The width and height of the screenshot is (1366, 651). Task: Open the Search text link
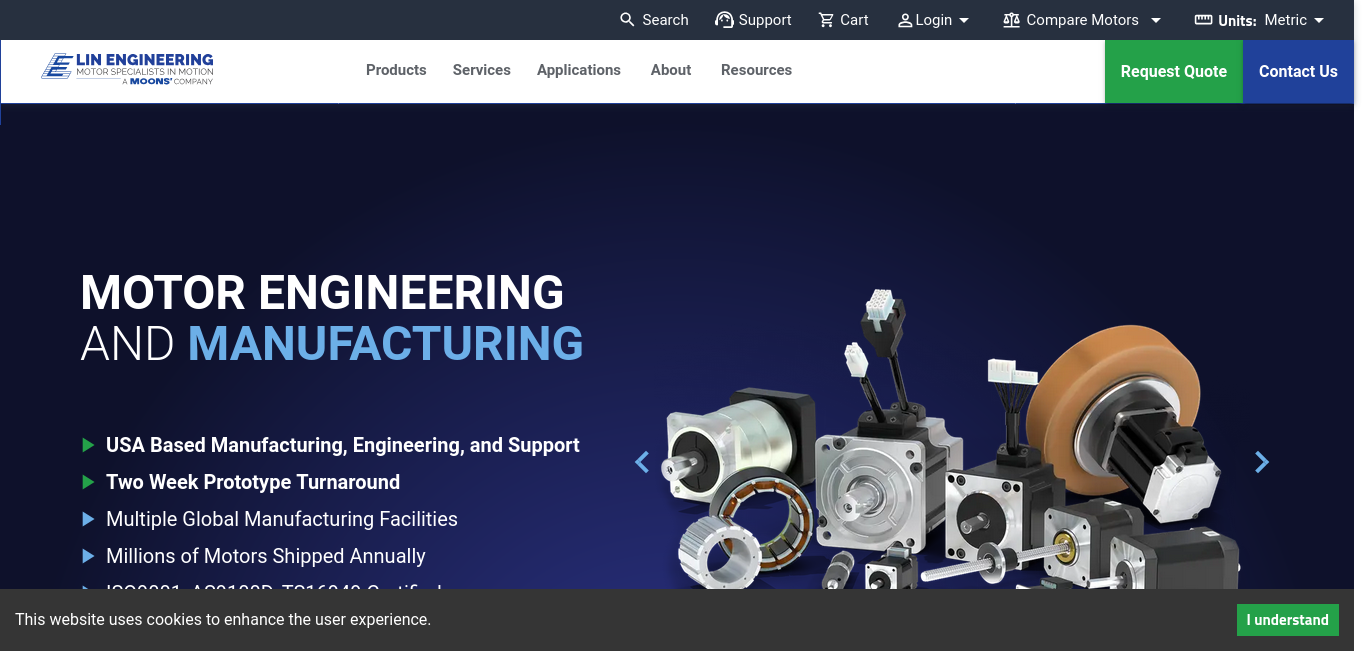coord(665,20)
